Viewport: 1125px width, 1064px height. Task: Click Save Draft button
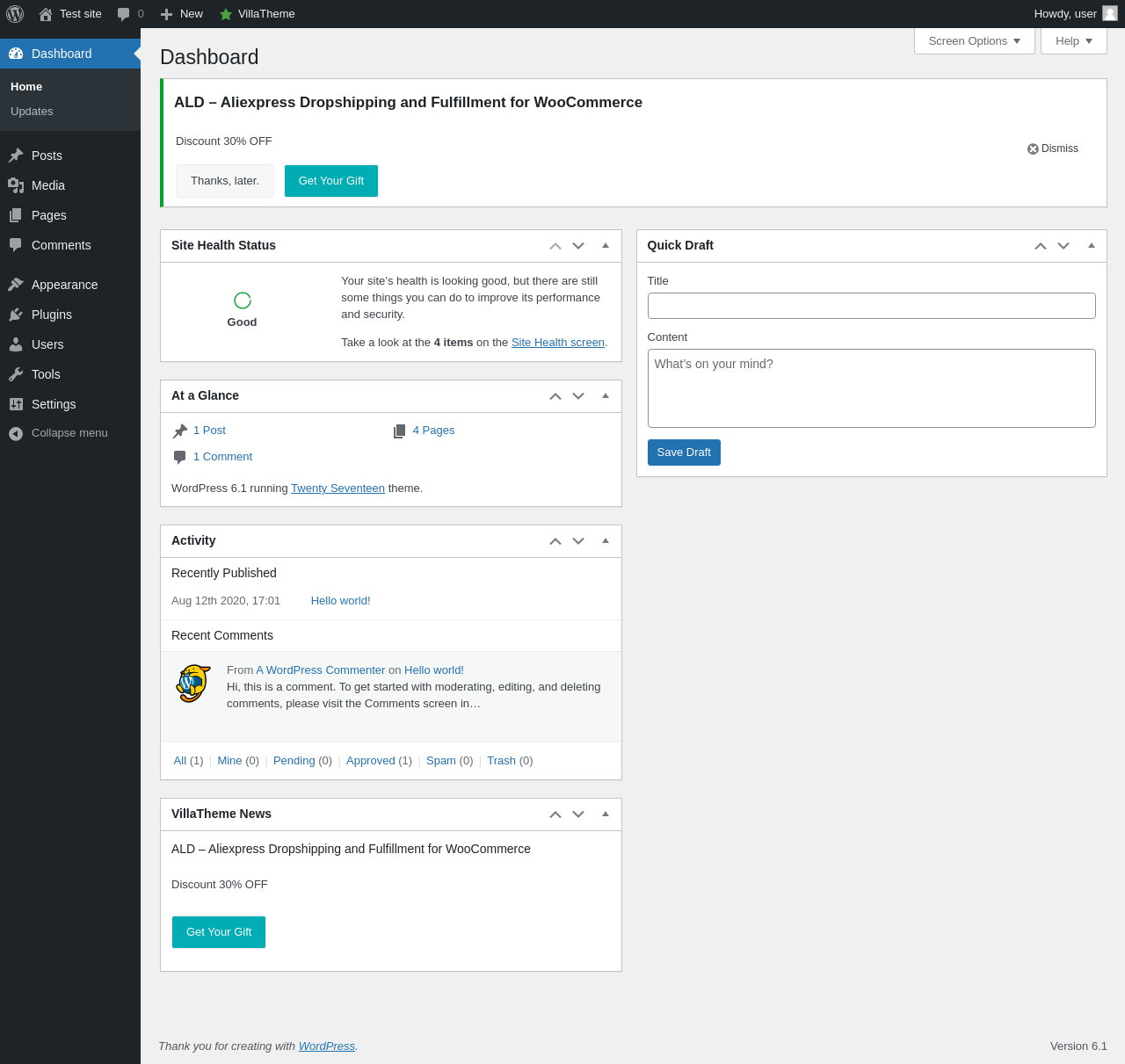[x=684, y=452]
